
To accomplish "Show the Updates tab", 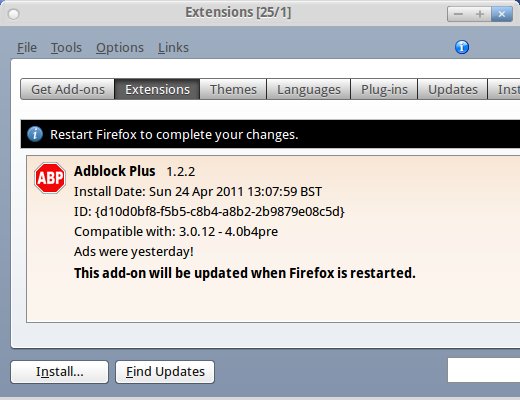I will point(453,89).
